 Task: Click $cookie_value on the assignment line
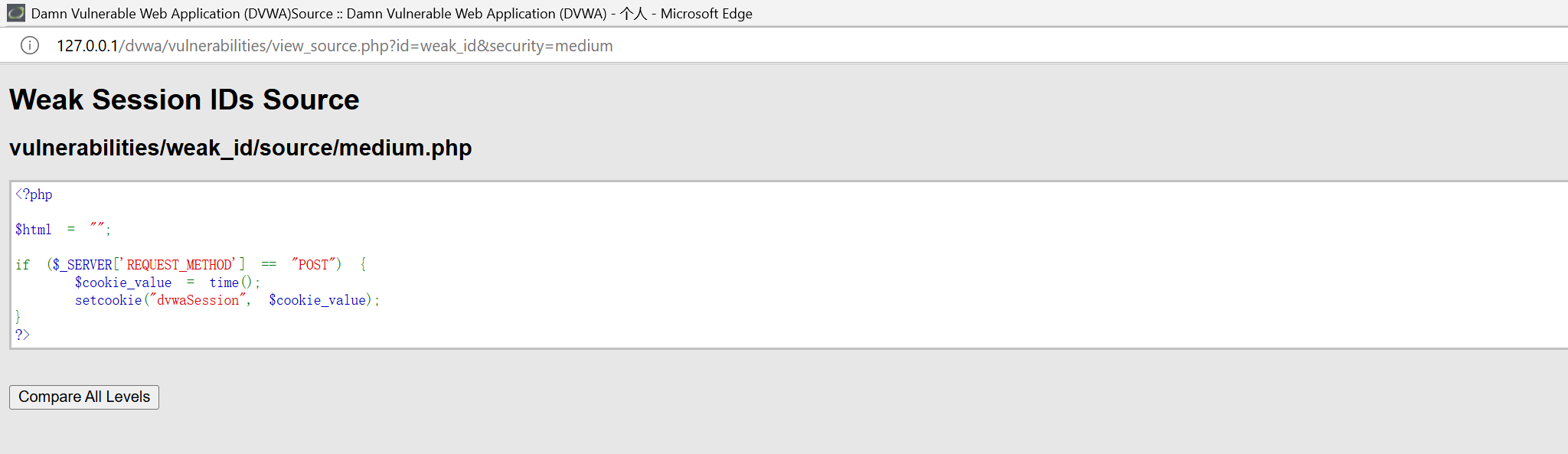tap(123, 283)
